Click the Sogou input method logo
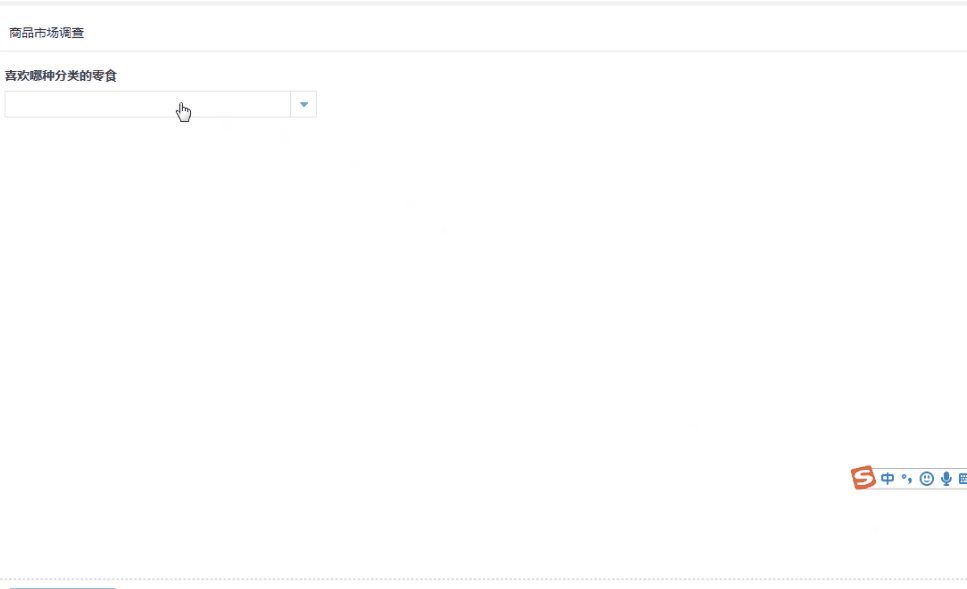This screenshot has width=967, height=589. pyautogui.click(x=863, y=478)
